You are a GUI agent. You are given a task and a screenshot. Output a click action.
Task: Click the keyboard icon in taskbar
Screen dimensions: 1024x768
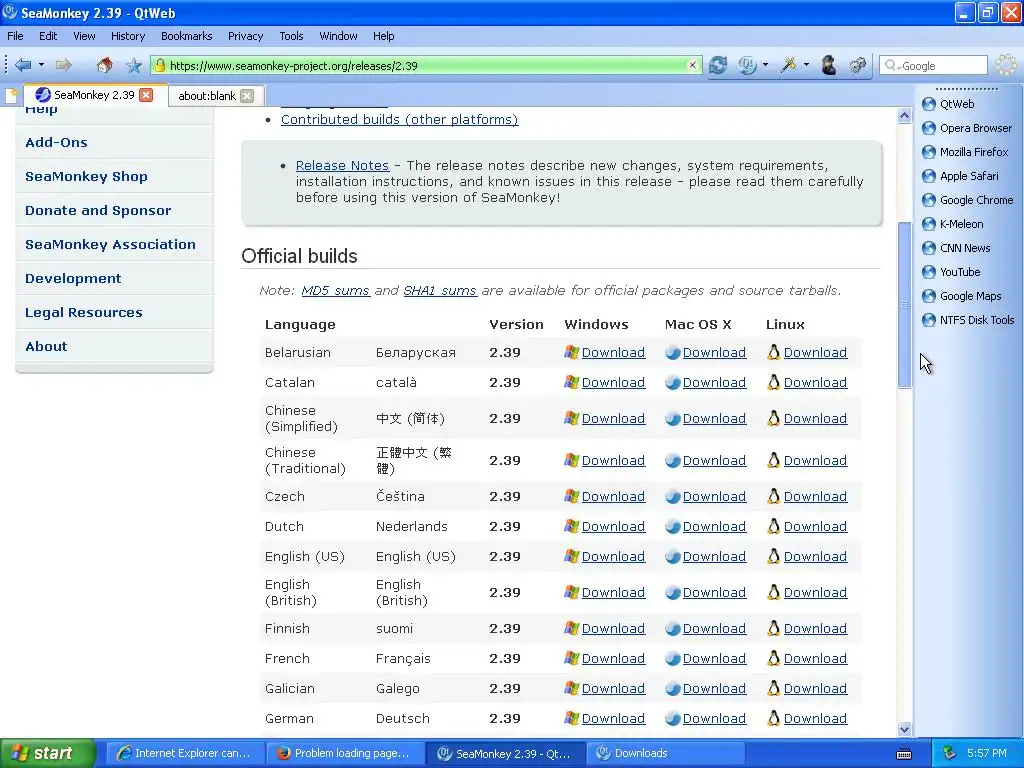tap(904, 754)
